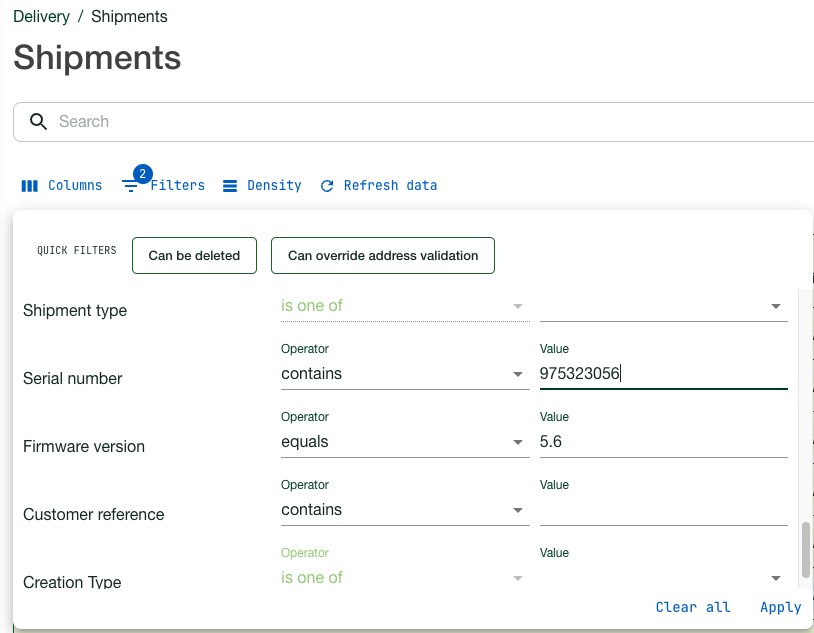
Task: Click the Refresh data circular arrow icon
Action: [327, 186]
